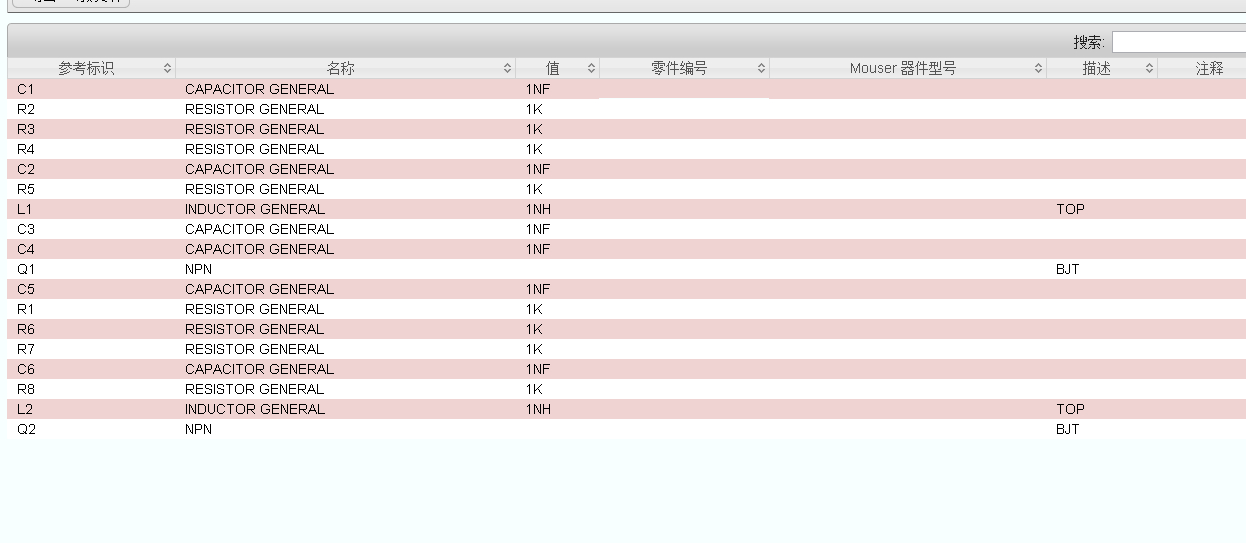Image resolution: width=1246 pixels, height=543 pixels.
Task: Select BJT description in row Q1
Action: point(1067,269)
